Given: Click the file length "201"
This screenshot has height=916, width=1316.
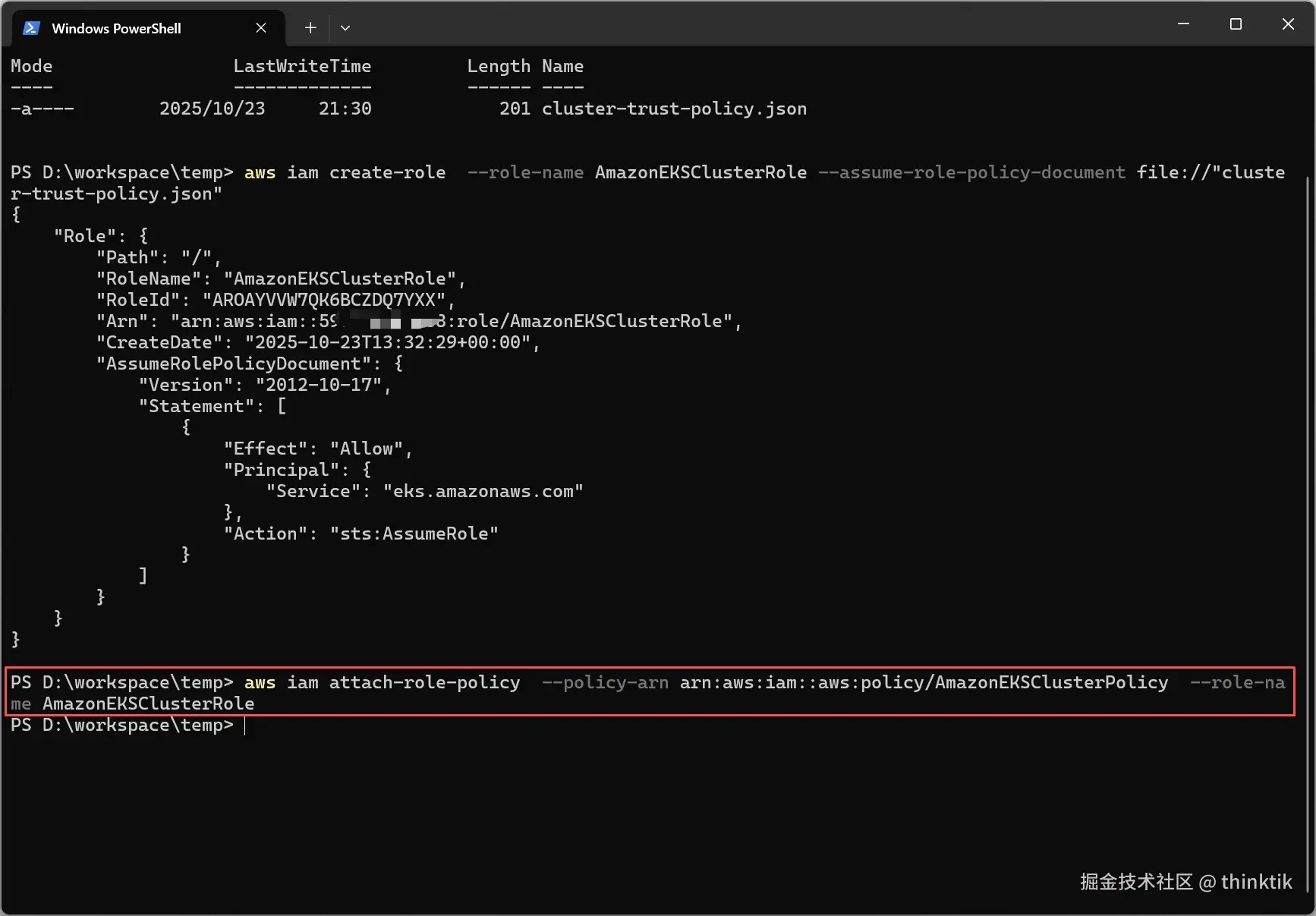Looking at the screenshot, I should (x=515, y=109).
